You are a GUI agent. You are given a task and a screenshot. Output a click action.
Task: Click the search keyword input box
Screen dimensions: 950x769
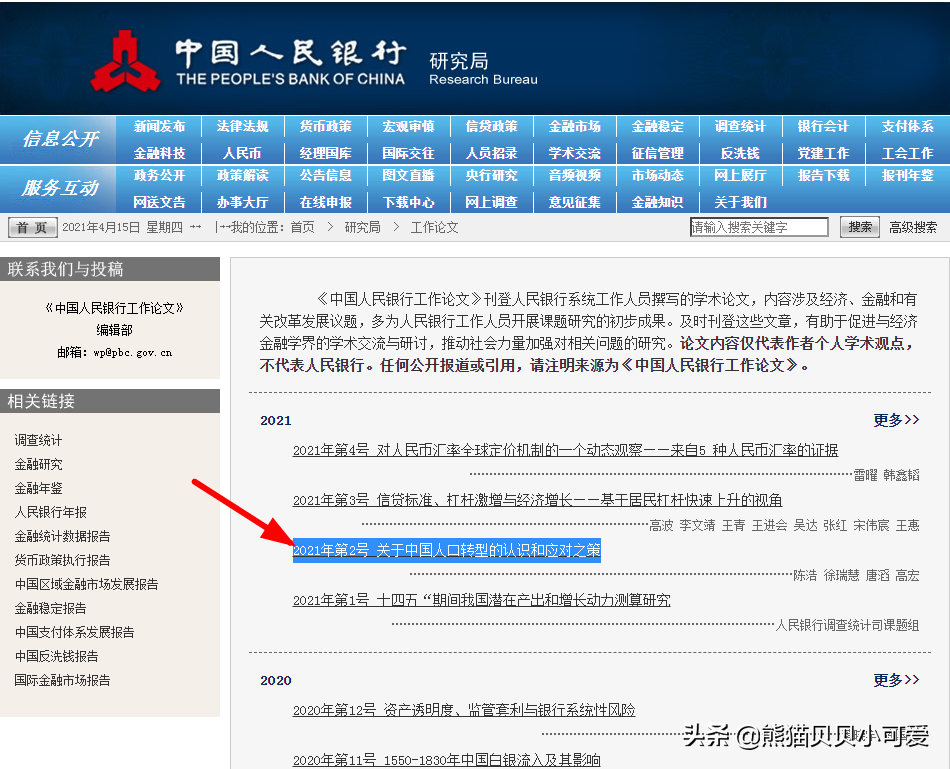tap(759, 227)
